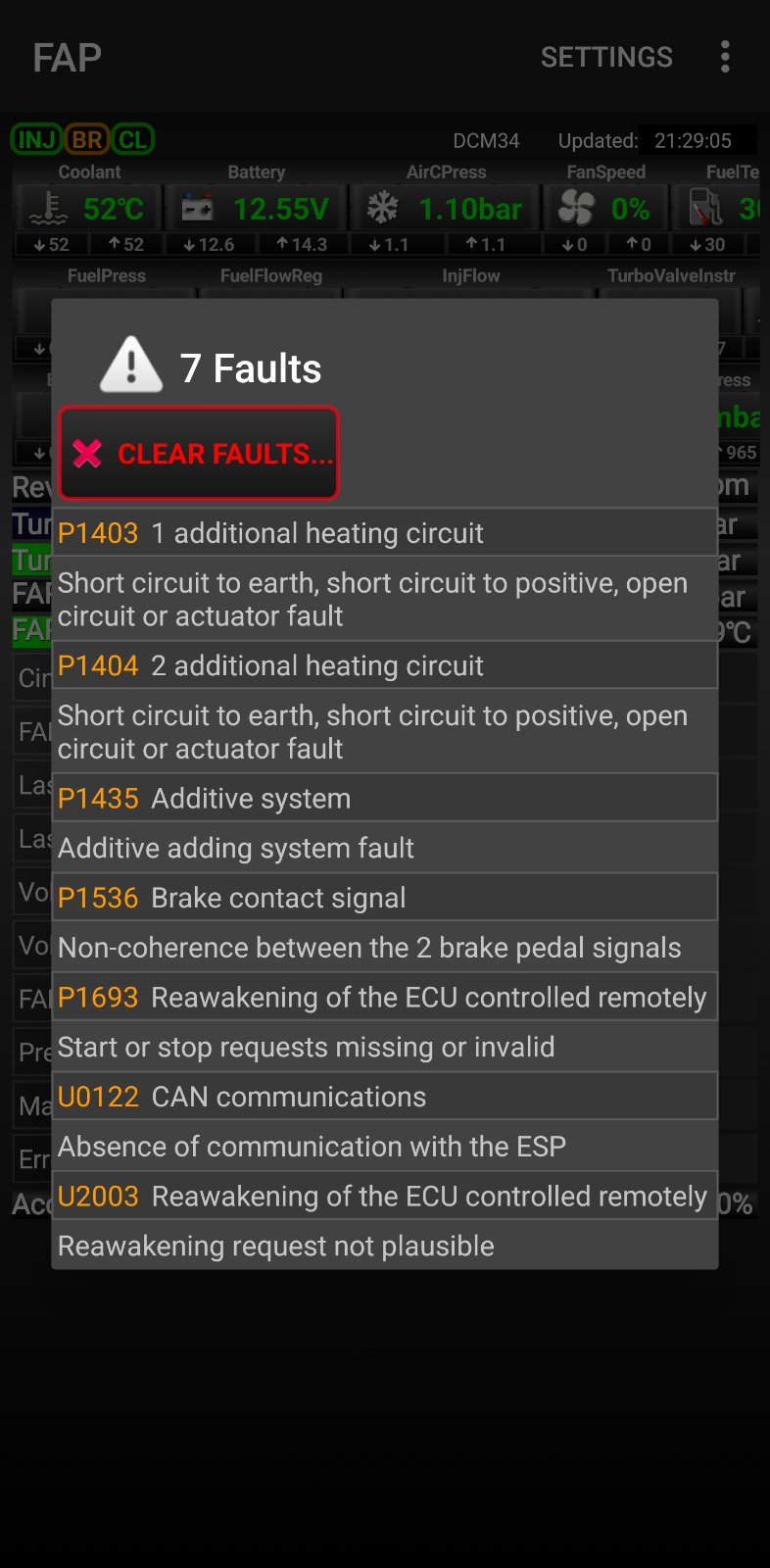Tap the coolant temperature icon
Image resolution: width=770 pixels, height=1568 pixels.
tap(48, 209)
